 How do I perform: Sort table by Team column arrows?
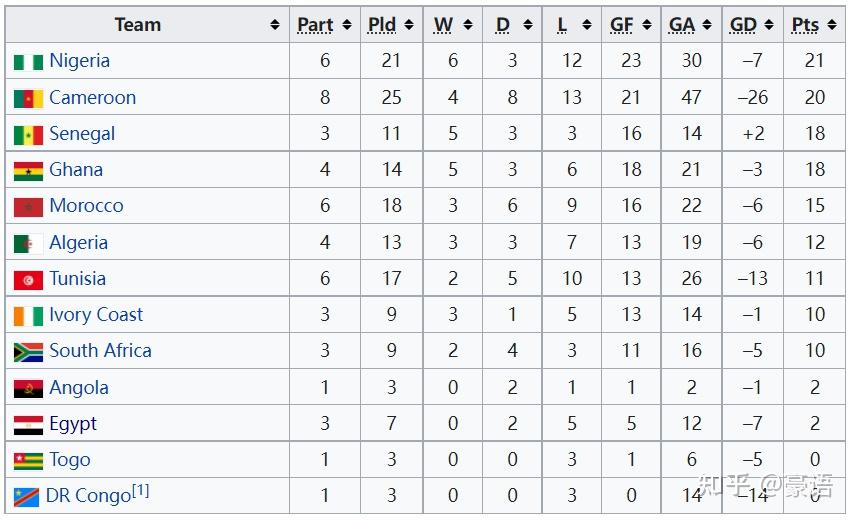point(275,25)
